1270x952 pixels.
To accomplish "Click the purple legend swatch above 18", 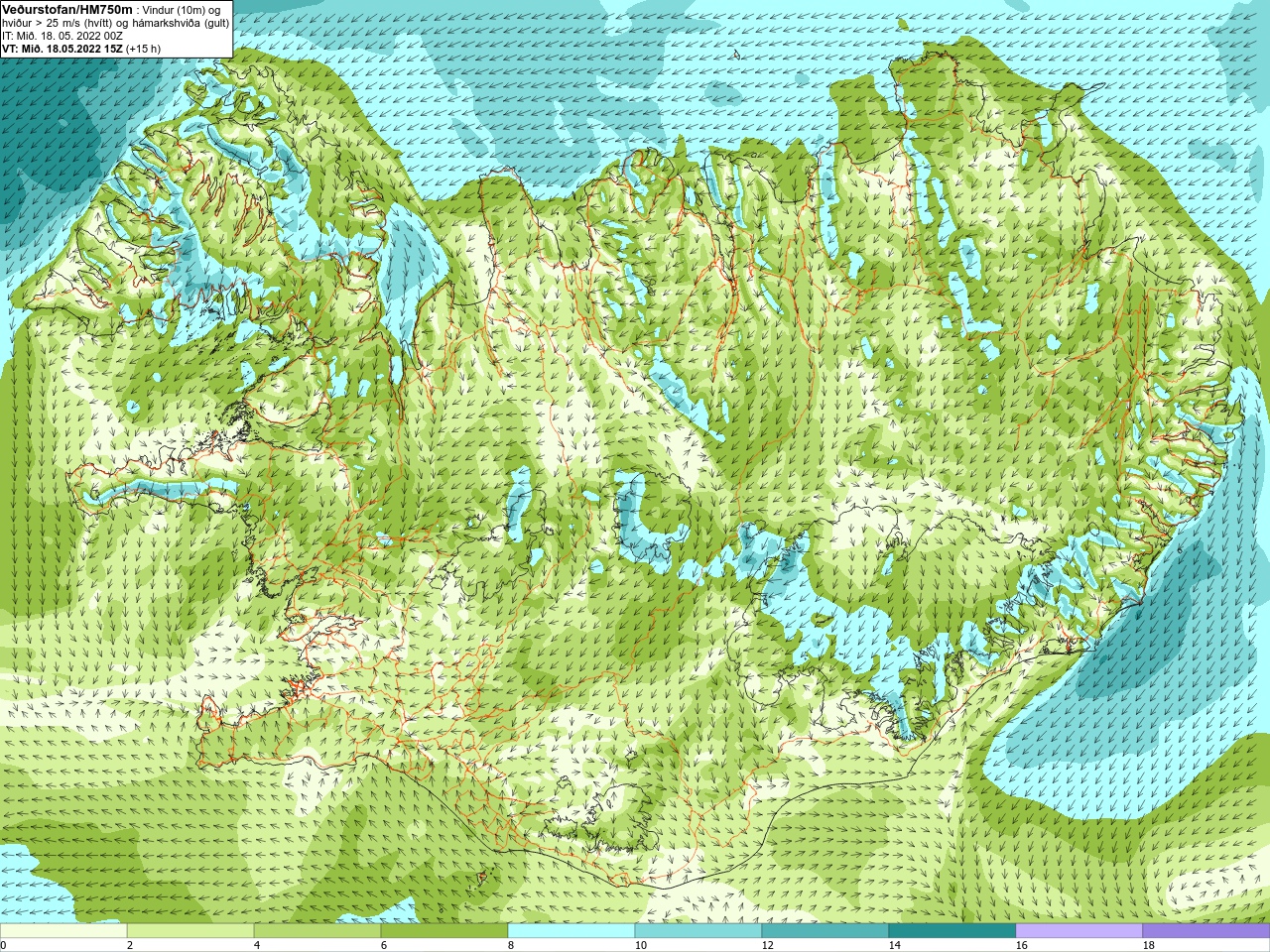I will click(1206, 931).
